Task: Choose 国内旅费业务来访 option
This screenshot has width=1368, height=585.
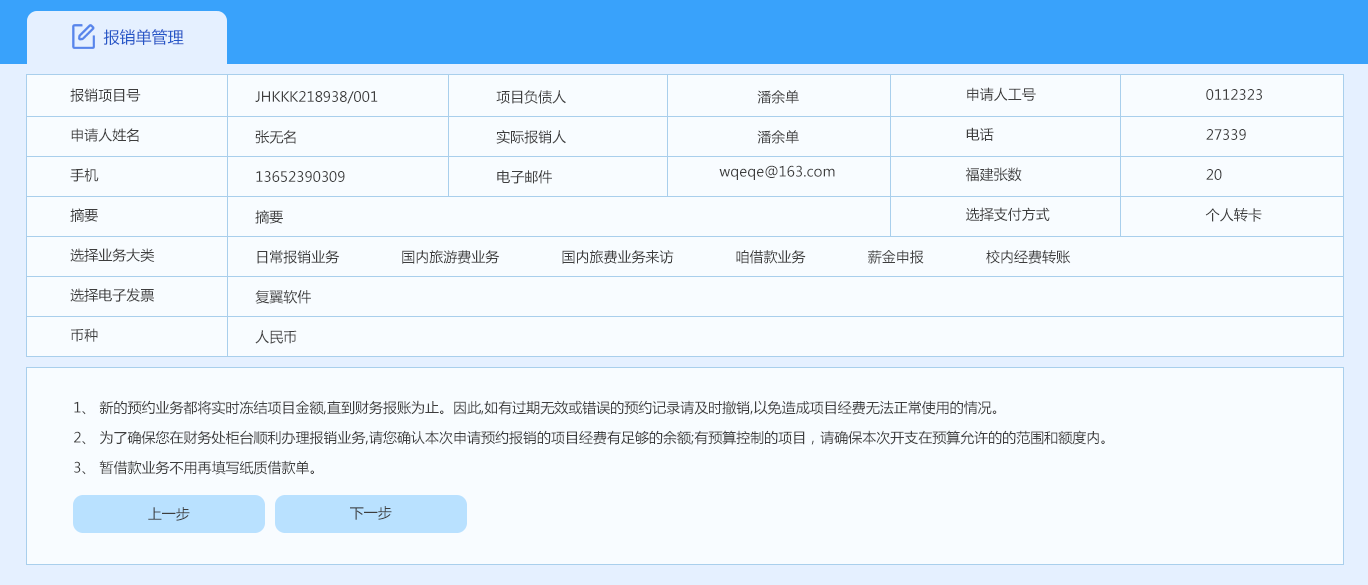Action: click(617, 257)
